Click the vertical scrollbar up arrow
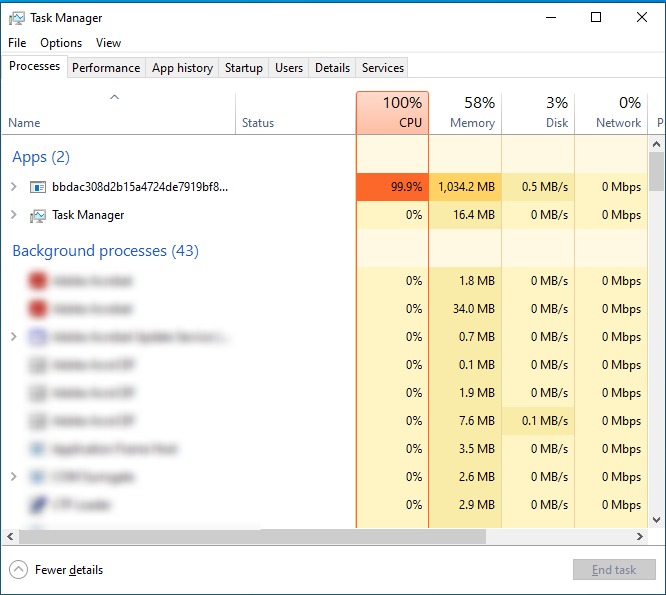666x595 pixels. [x=657, y=144]
